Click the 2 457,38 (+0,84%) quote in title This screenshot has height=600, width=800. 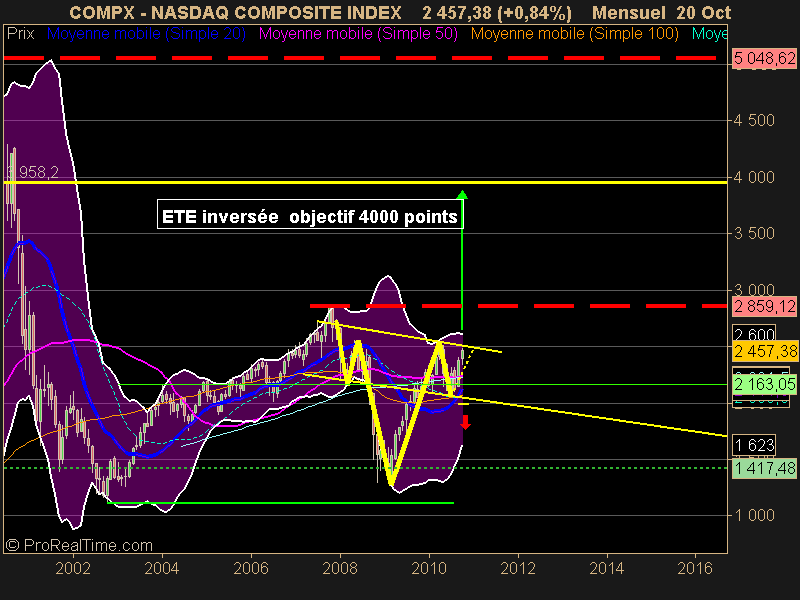point(497,12)
